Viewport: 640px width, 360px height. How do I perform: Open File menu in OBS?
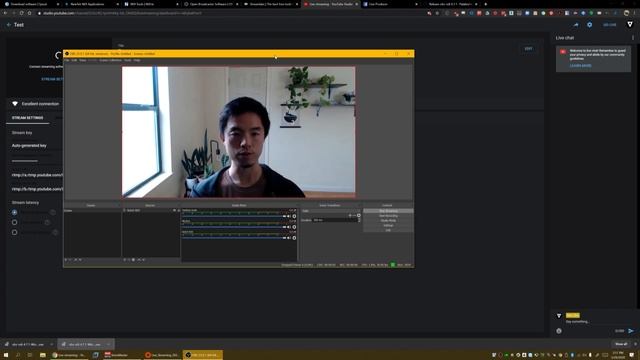pos(67,60)
